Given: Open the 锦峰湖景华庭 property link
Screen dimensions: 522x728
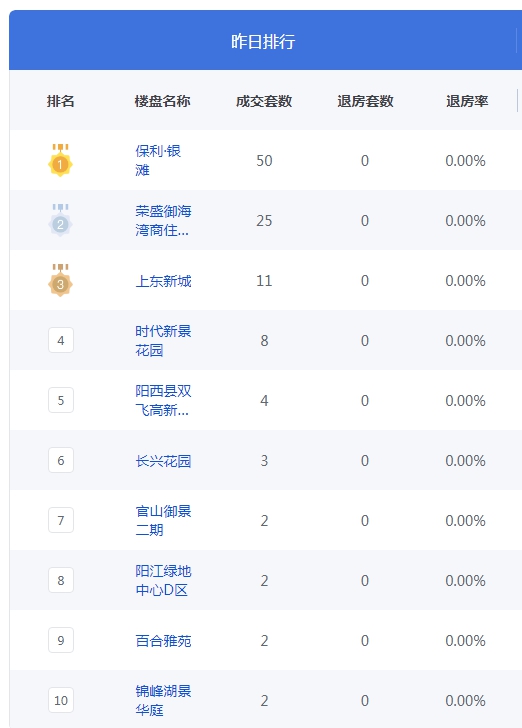Looking at the screenshot, I should (x=163, y=700).
